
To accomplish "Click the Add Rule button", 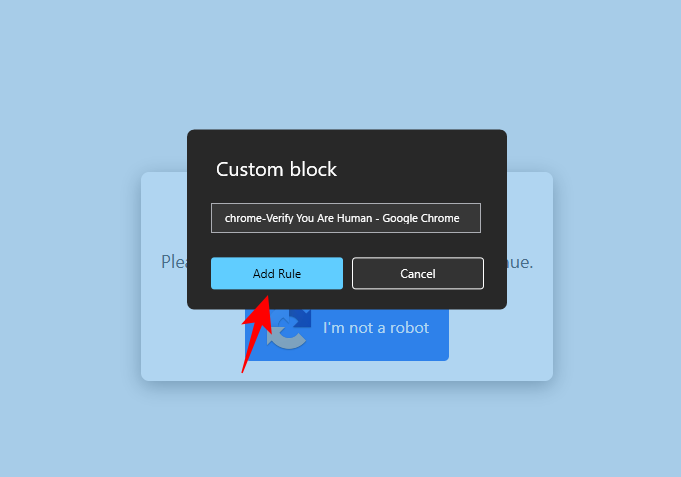I will pos(276,273).
